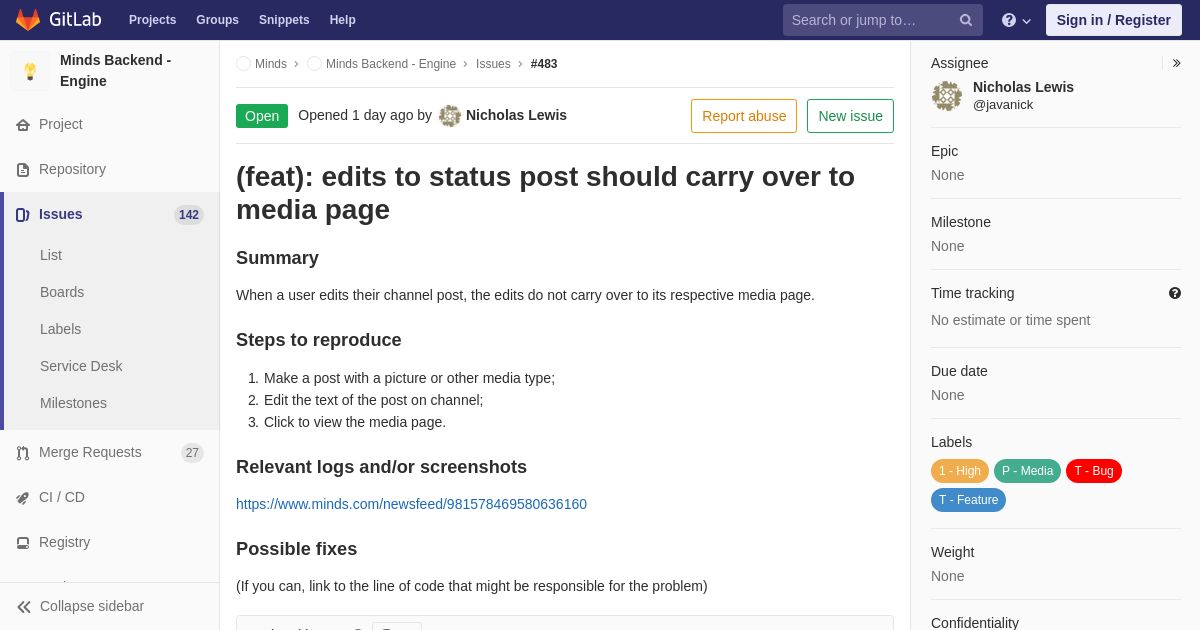Viewport: 1200px width, 630px height.
Task: Click Minds Backend - Engine breadcrumb link
Action: coord(391,64)
